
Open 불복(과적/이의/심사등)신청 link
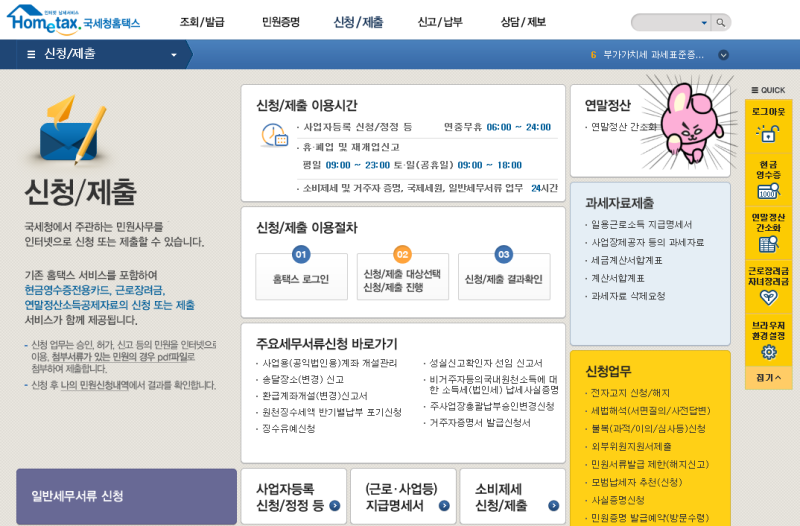pyautogui.click(x=648, y=429)
